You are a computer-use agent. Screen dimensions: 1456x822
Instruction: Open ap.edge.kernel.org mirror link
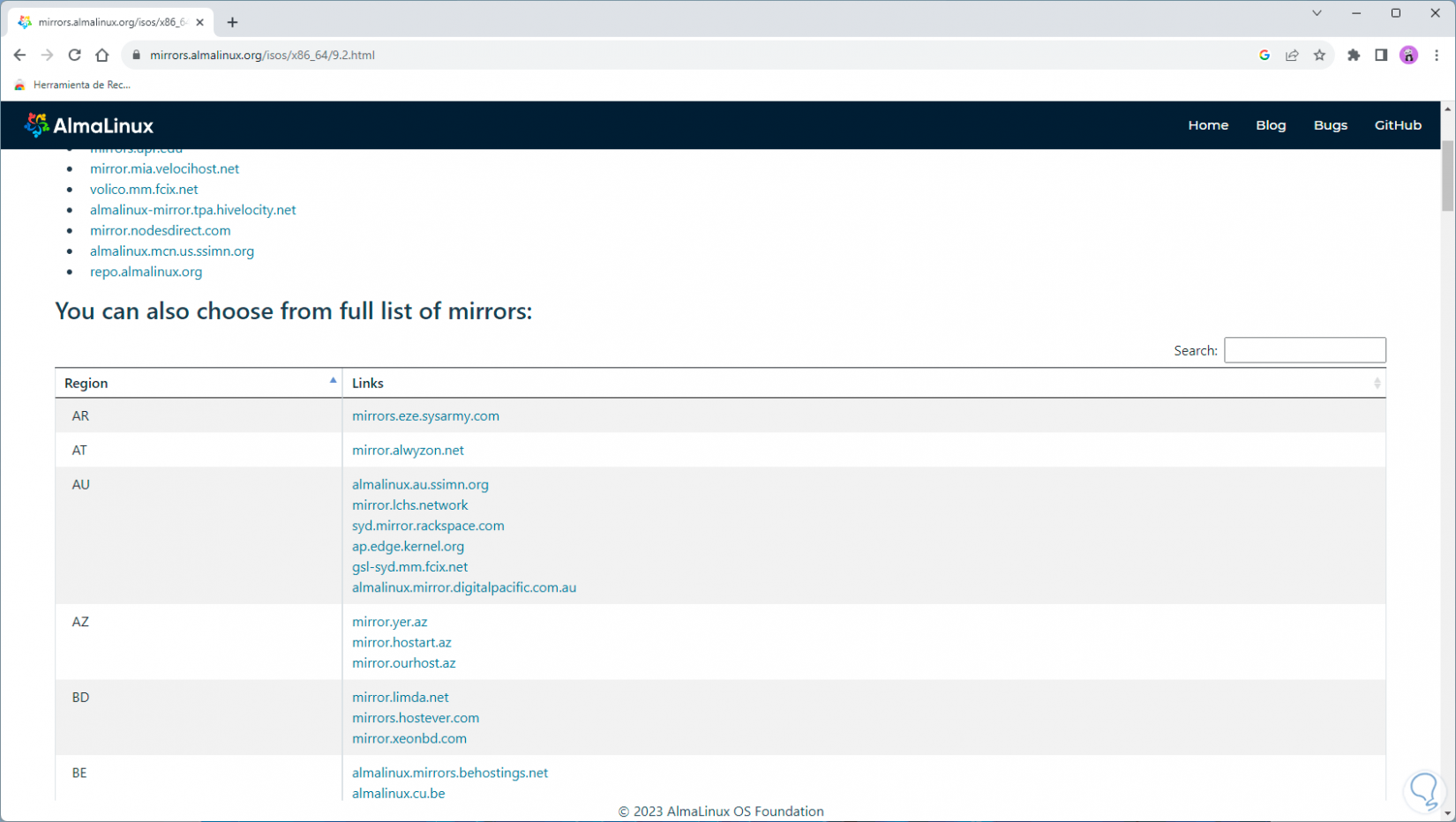point(408,546)
